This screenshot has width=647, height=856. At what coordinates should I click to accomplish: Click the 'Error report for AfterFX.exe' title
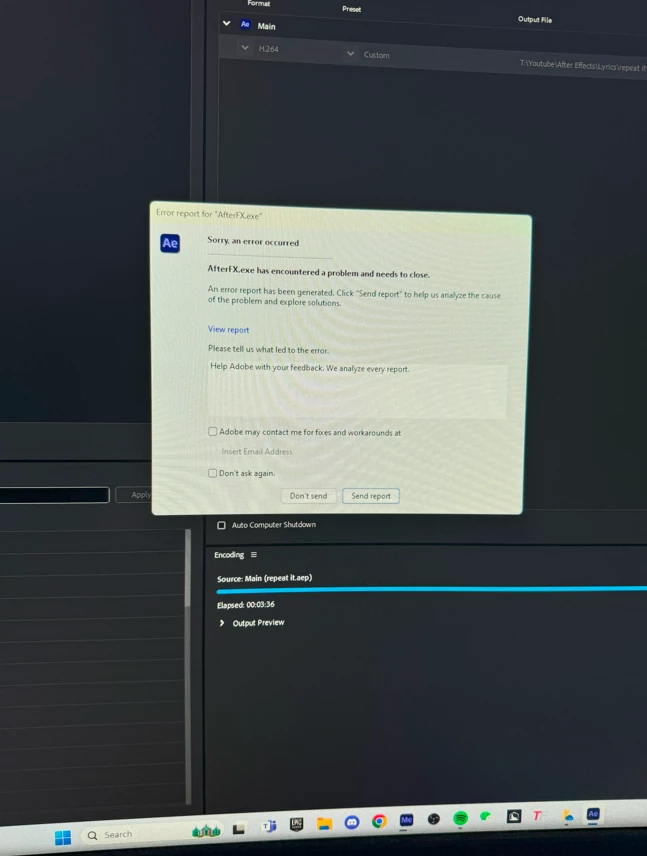(209, 214)
